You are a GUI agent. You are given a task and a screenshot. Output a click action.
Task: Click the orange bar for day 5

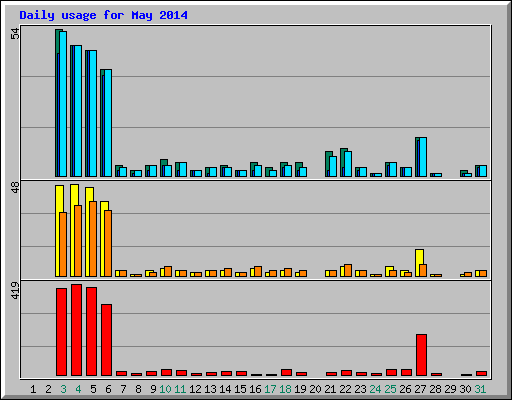pyautogui.click(x=93, y=239)
